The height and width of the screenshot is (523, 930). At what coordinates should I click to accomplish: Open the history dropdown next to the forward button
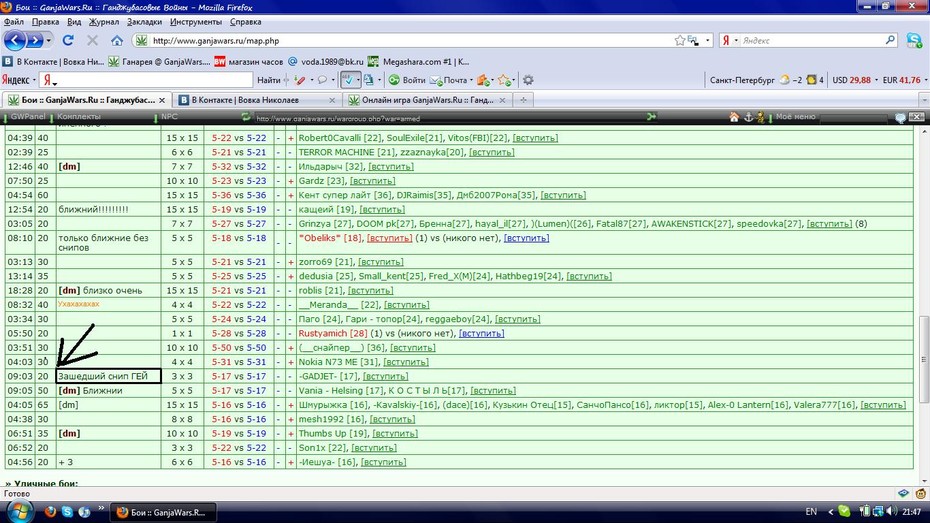[48, 40]
